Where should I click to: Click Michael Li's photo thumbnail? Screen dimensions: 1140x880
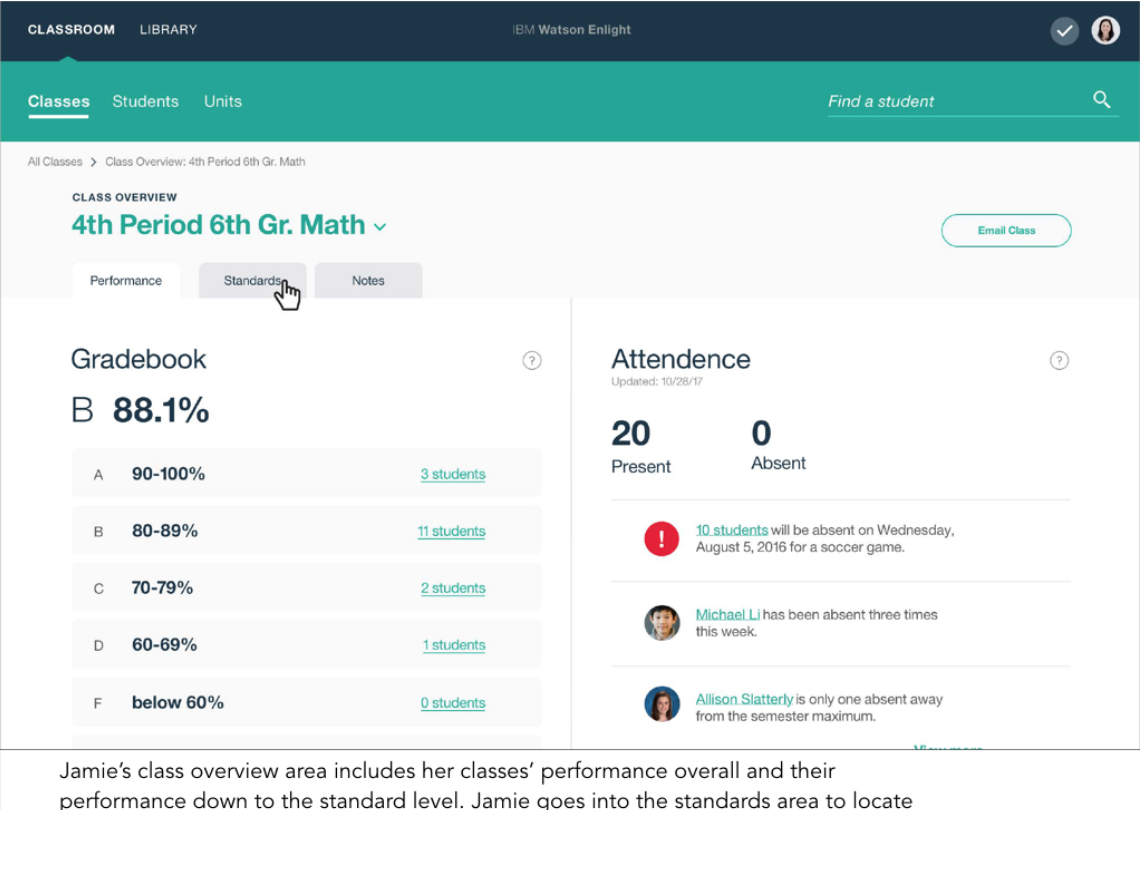point(662,623)
